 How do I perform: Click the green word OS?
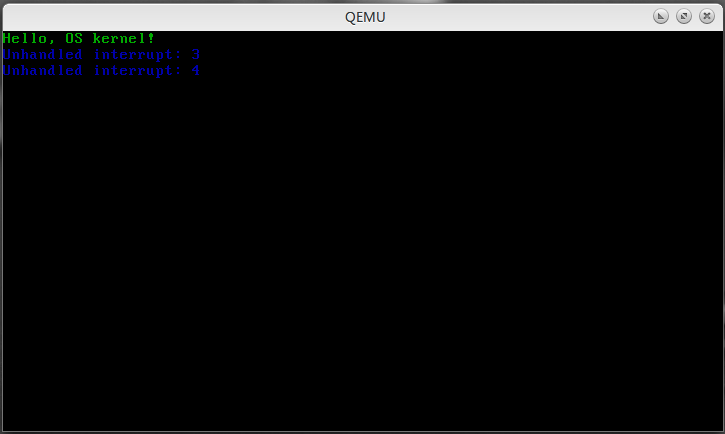[x=74, y=38]
